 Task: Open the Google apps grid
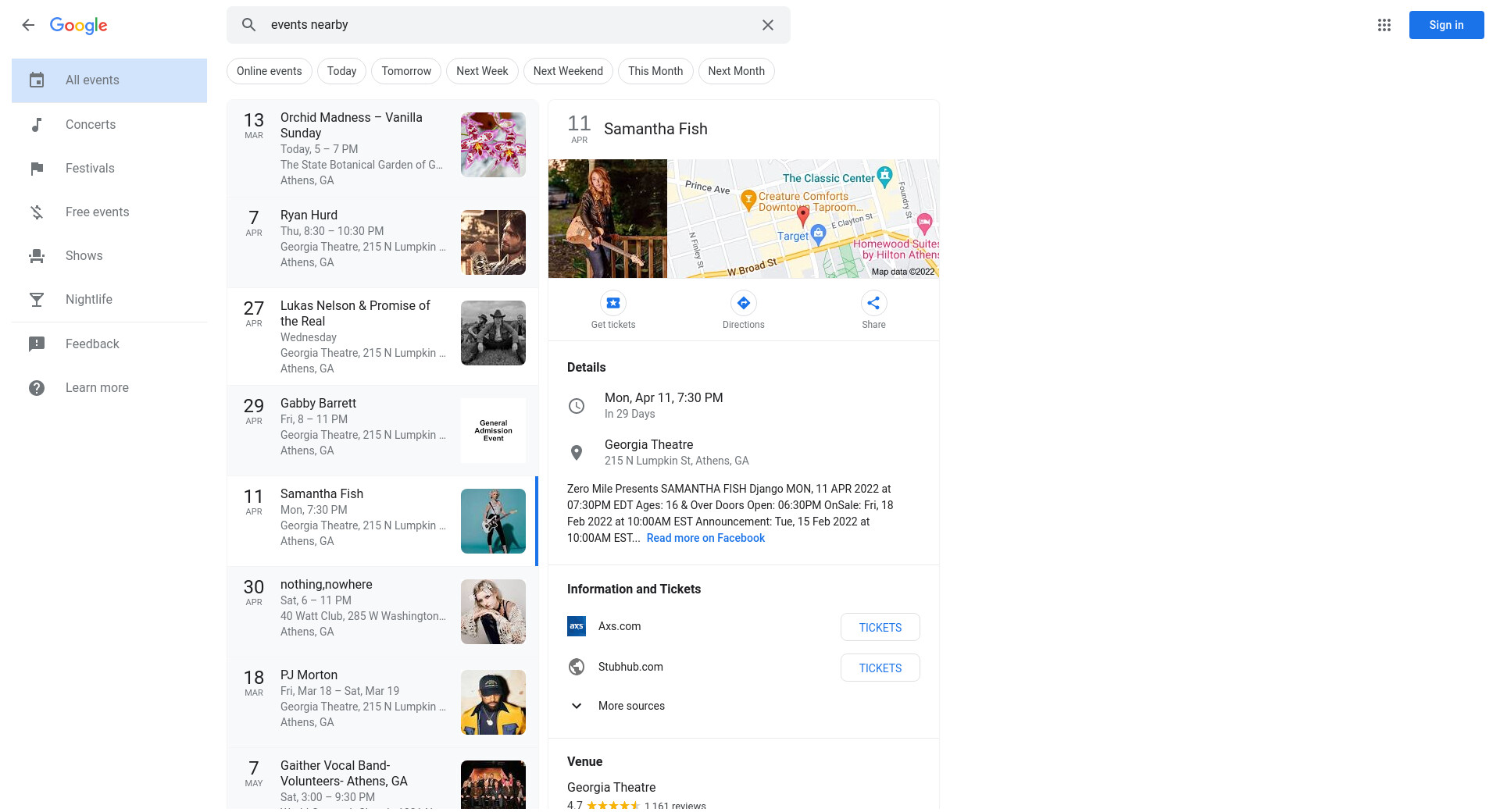coord(1384,25)
